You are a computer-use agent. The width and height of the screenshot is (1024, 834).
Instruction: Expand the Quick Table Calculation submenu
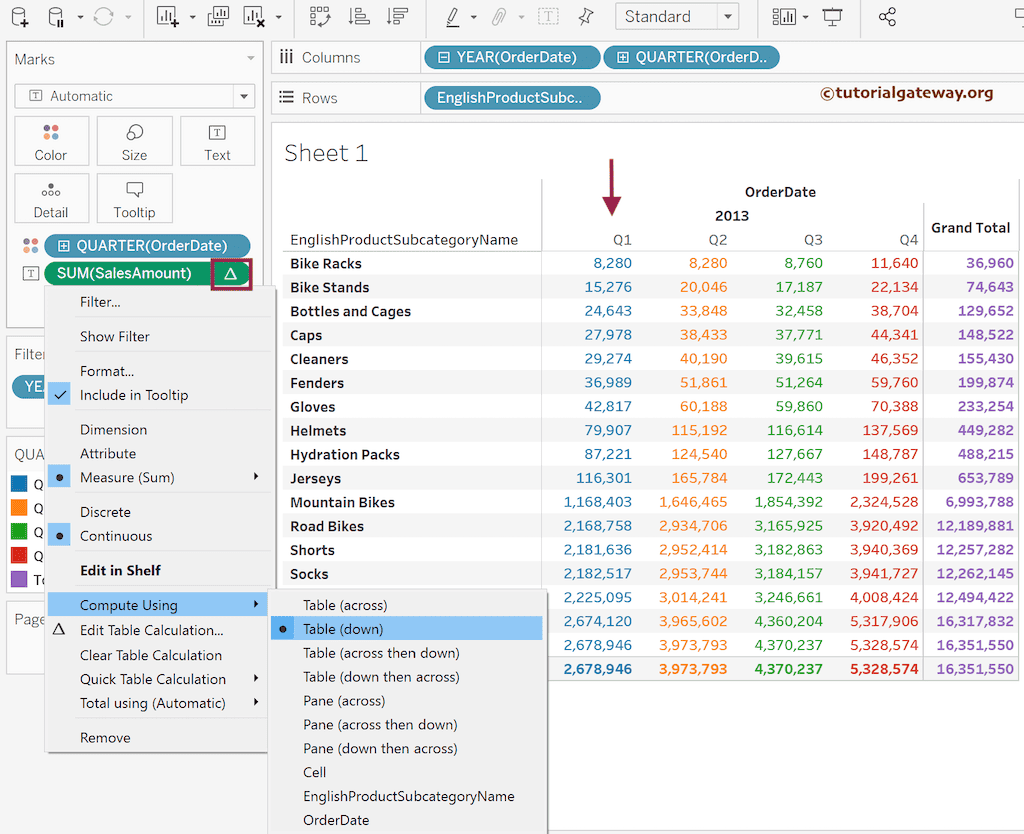pyautogui.click(x=153, y=679)
